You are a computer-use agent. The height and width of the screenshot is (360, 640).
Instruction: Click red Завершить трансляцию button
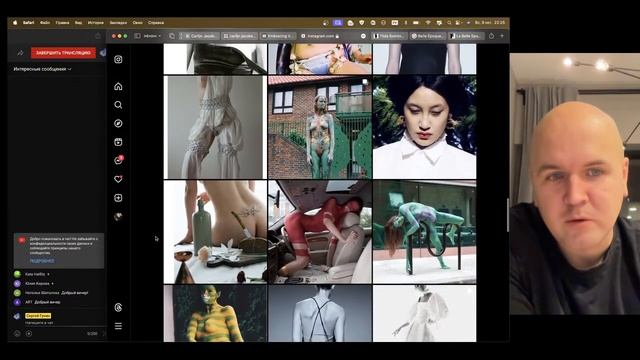tap(63, 53)
